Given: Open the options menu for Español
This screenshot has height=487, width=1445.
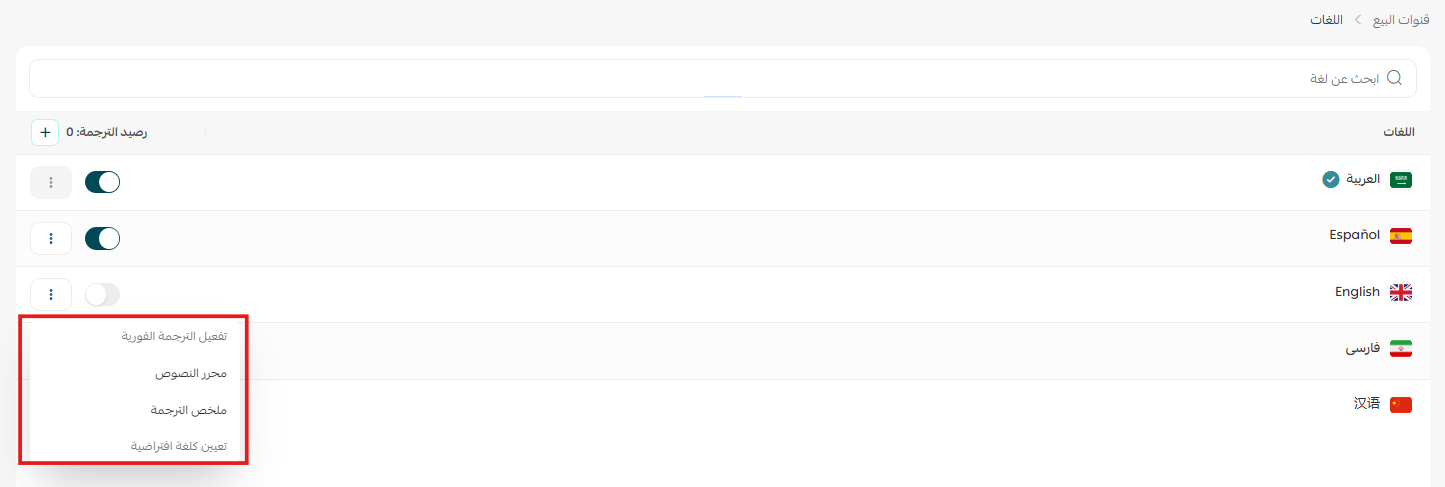Looking at the screenshot, I should [x=51, y=238].
